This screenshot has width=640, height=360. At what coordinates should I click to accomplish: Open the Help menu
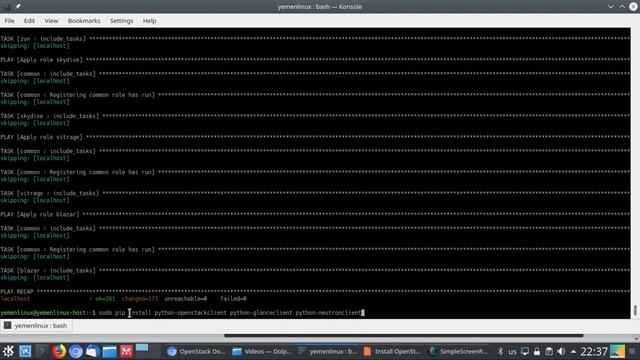tap(149, 21)
